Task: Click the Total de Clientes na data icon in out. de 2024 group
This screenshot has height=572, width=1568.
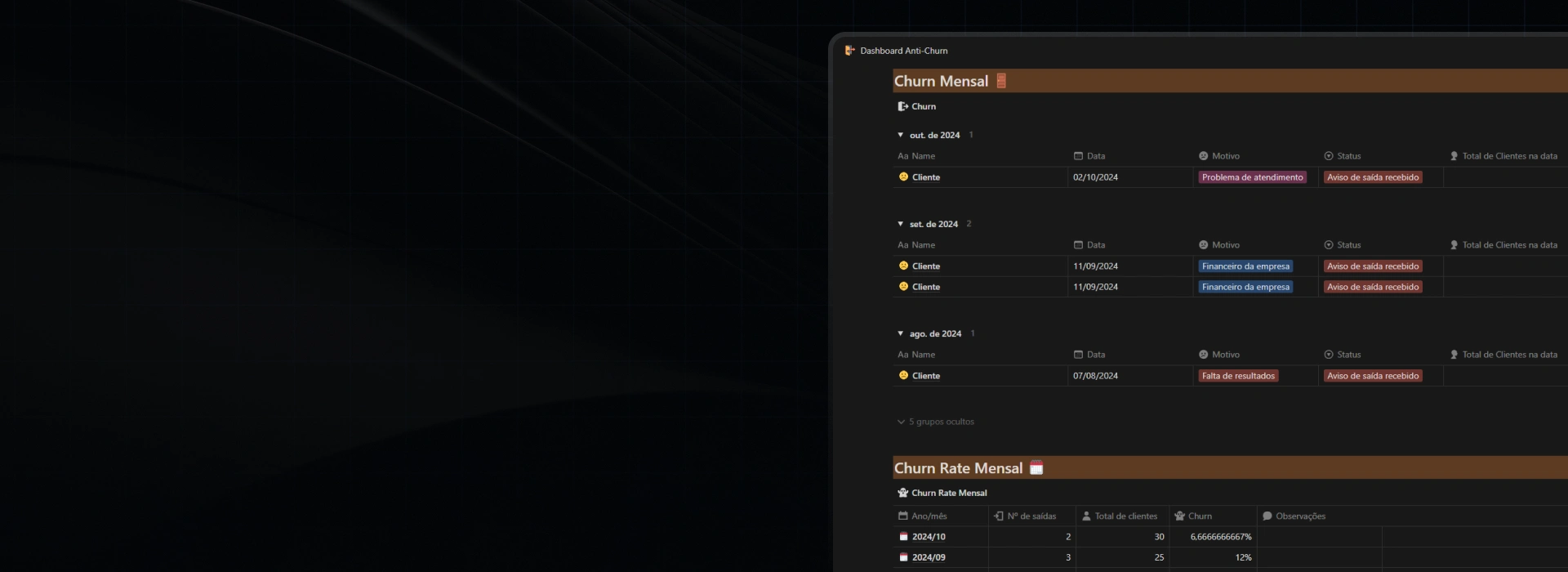Action: 1454,156
